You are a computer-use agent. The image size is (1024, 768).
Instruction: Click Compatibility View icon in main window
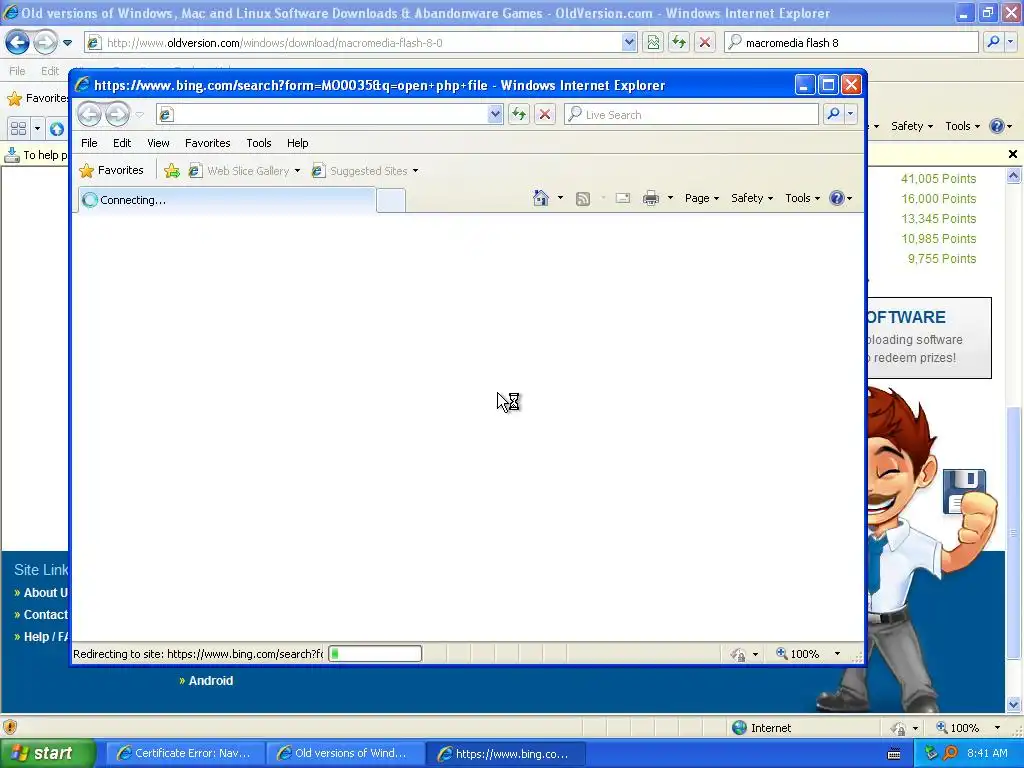point(653,42)
